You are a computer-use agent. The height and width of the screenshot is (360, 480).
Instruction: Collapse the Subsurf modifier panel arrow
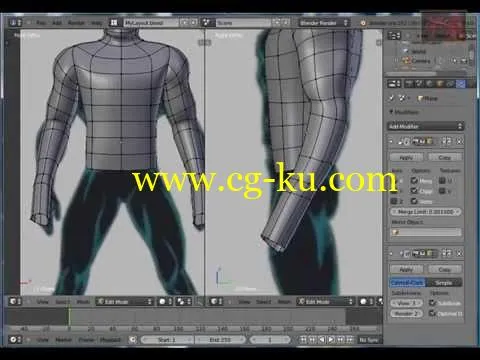pyautogui.click(x=391, y=254)
